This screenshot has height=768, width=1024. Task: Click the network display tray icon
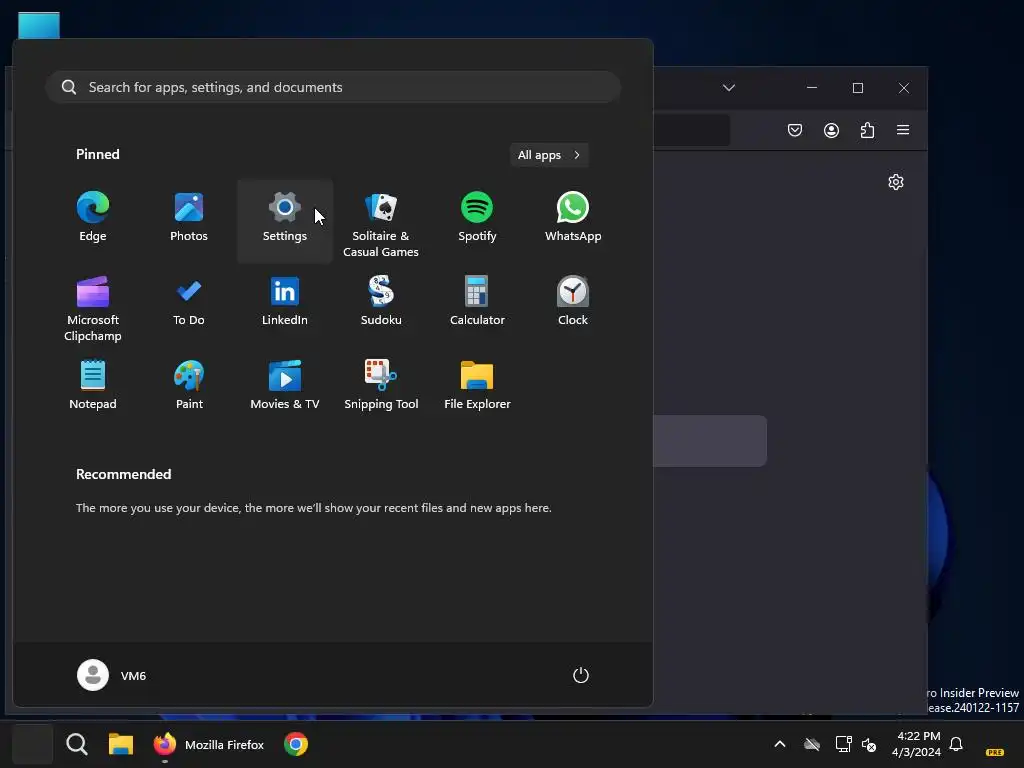[843, 744]
